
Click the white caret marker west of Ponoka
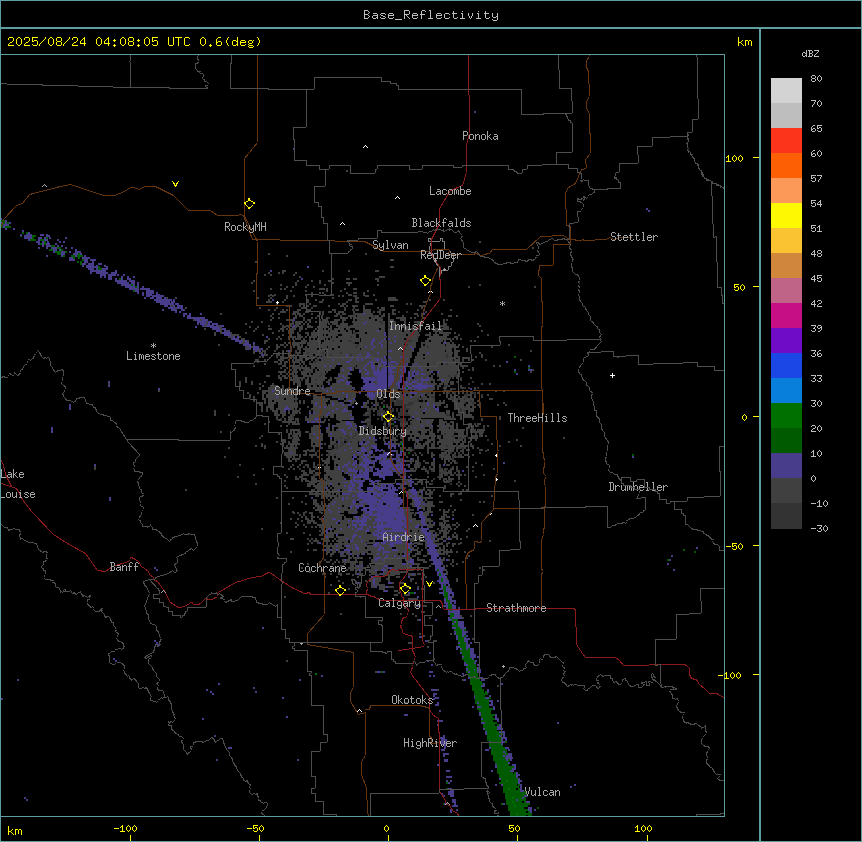coord(366,147)
